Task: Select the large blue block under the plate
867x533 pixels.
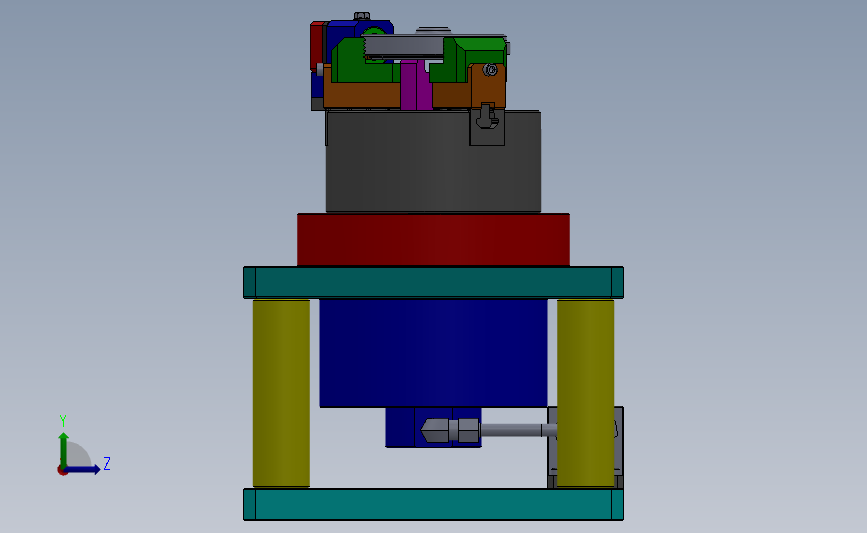Action: pos(434,353)
